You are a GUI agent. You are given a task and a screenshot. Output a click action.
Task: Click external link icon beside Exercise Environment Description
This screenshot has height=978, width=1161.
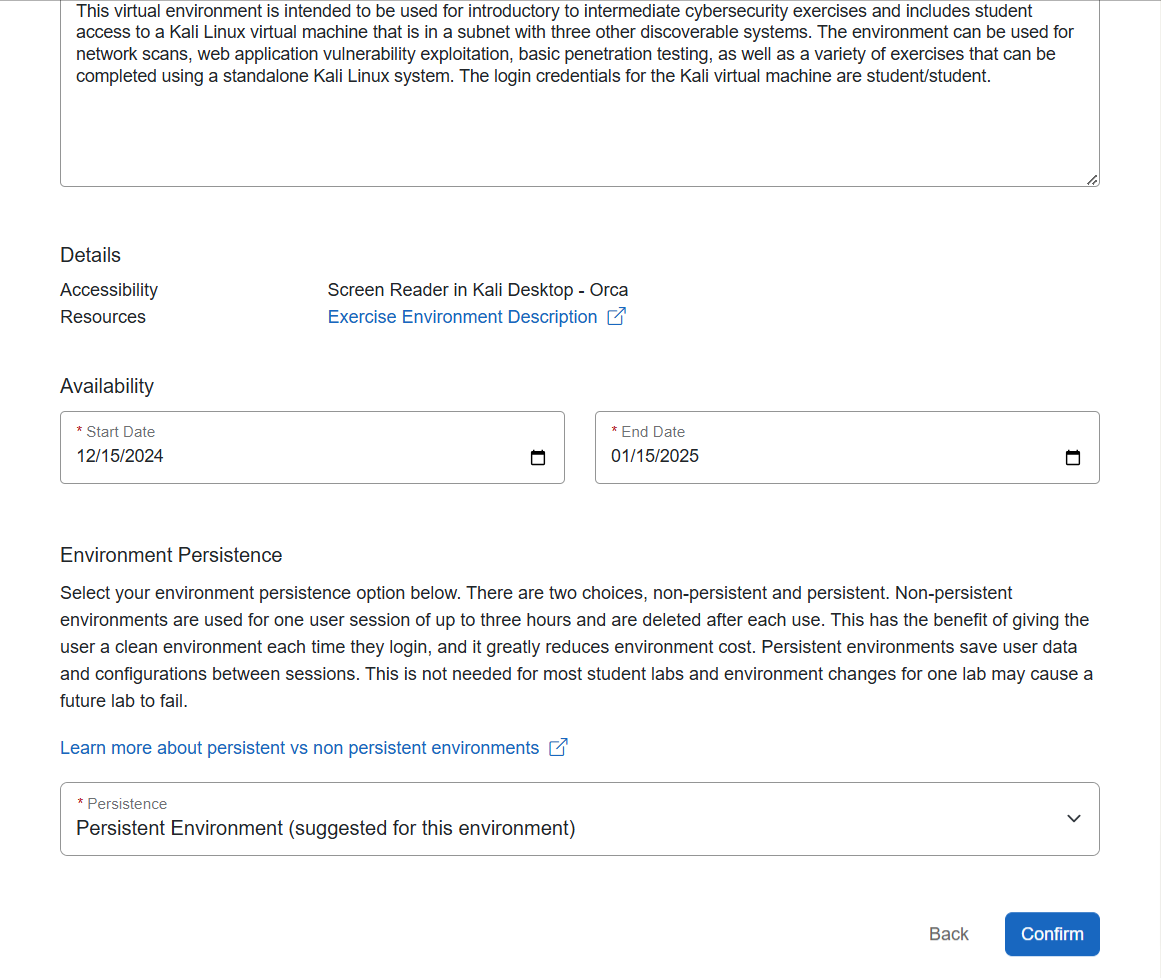[x=617, y=316]
